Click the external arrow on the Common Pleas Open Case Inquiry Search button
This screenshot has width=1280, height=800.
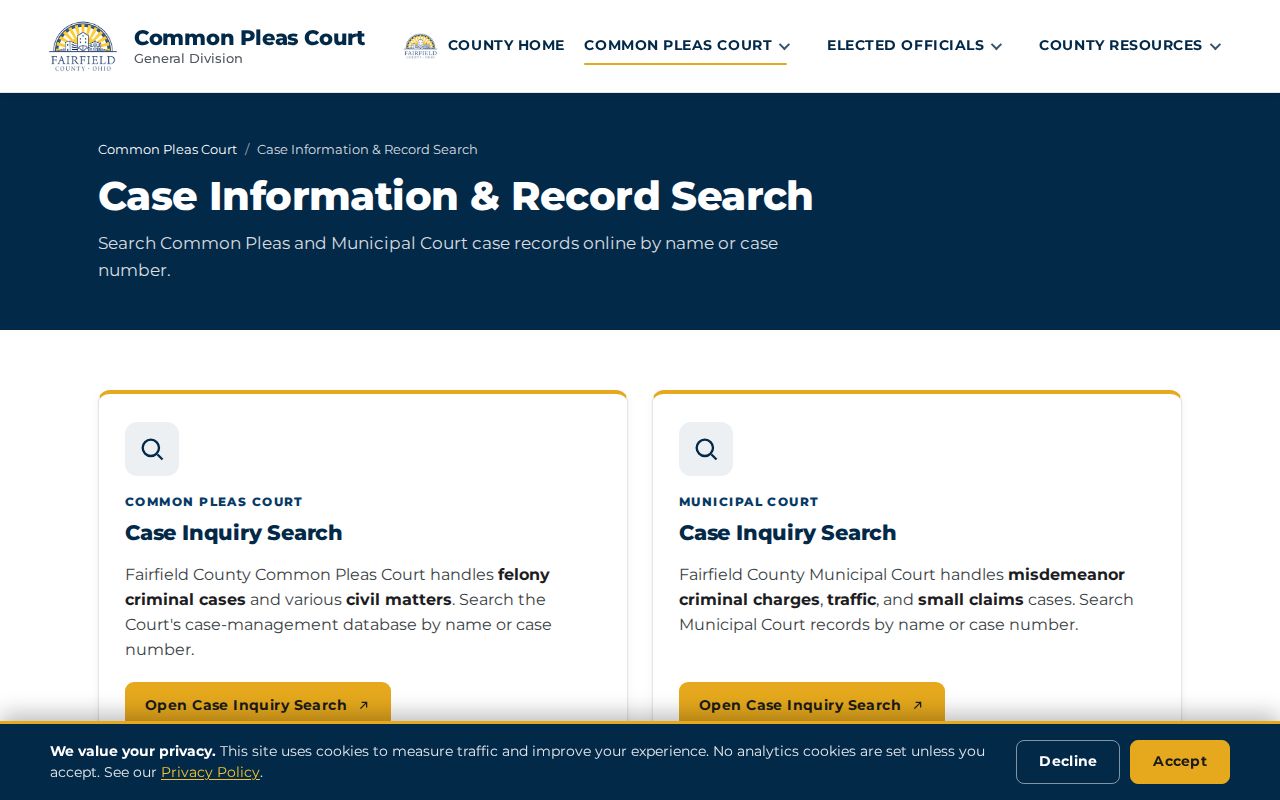point(364,705)
